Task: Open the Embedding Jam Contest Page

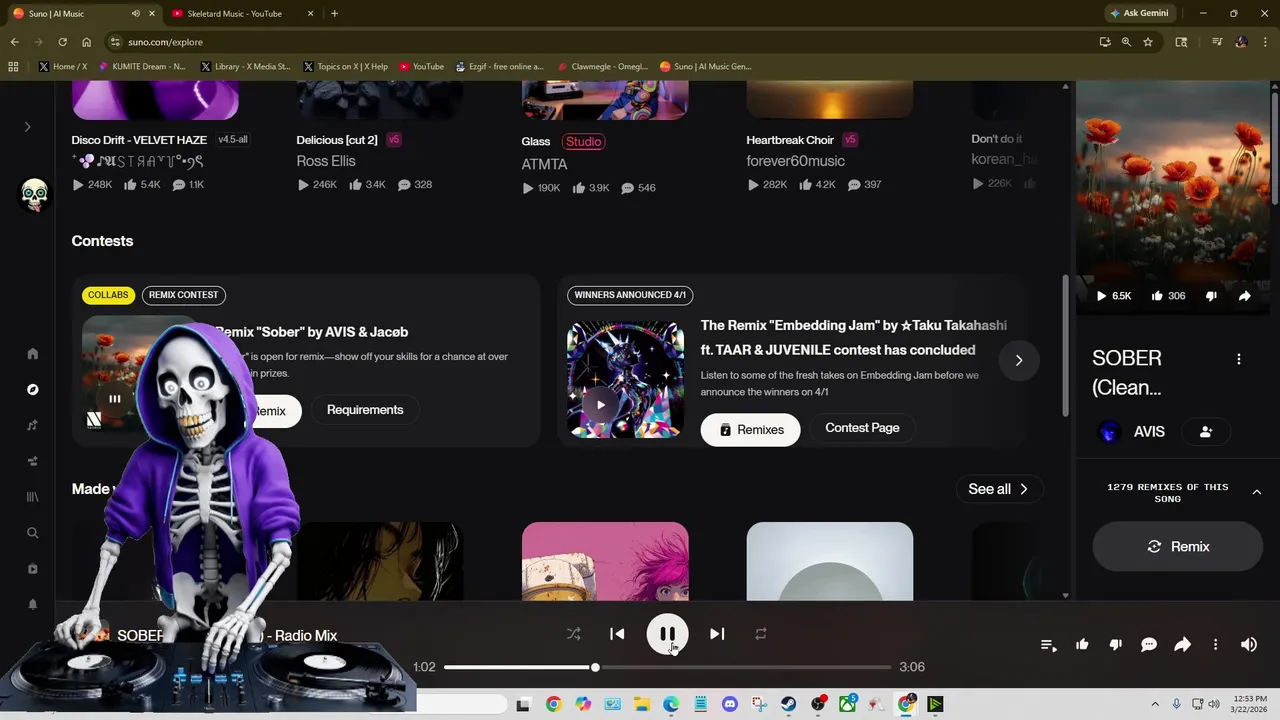Action: coord(862,428)
